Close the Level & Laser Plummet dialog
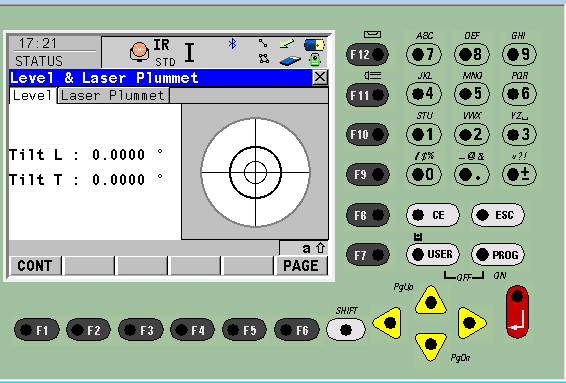Image resolution: width=566 pixels, height=383 pixels. 320,77
